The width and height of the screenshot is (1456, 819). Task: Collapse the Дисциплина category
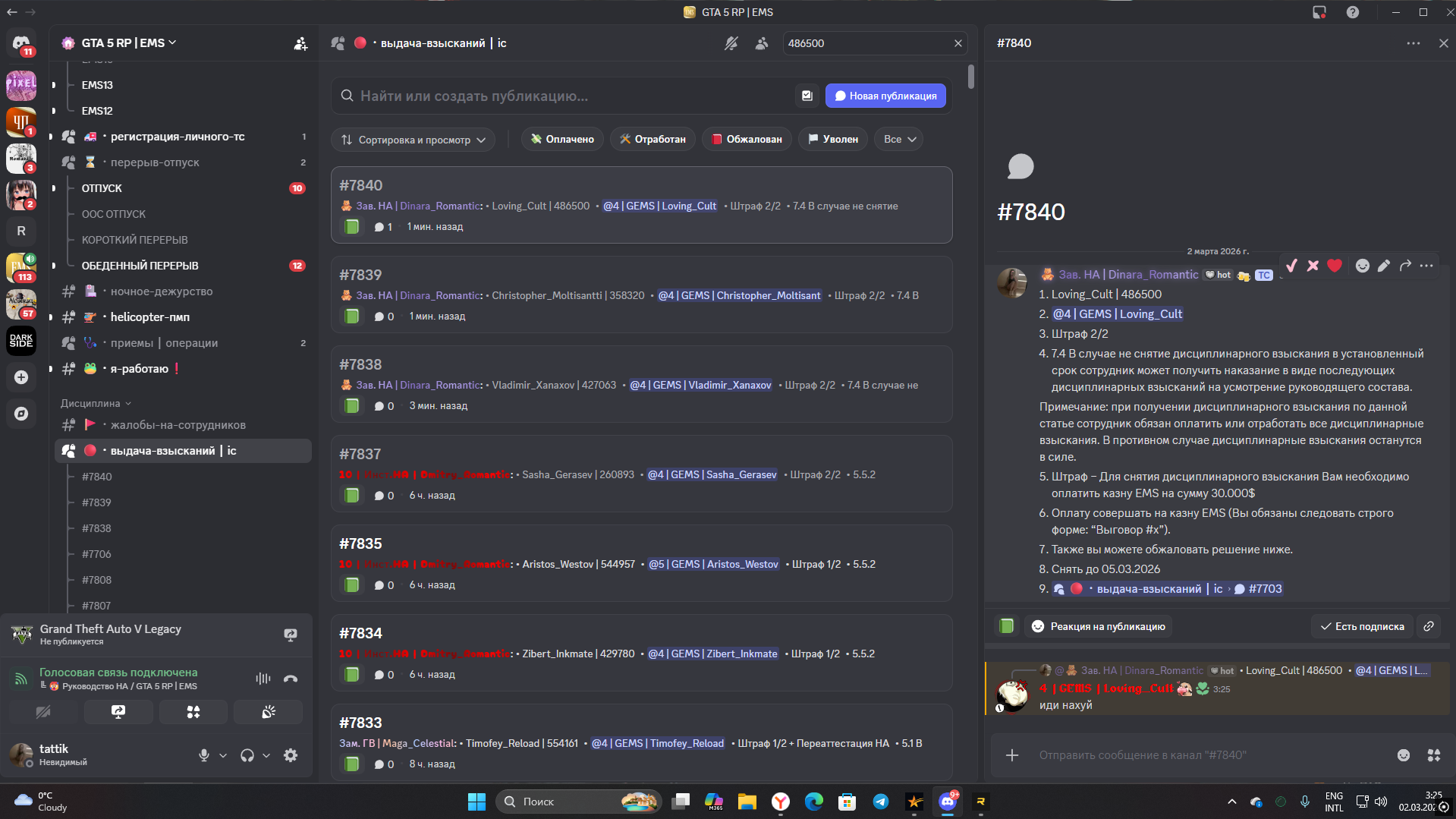(x=96, y=403)
